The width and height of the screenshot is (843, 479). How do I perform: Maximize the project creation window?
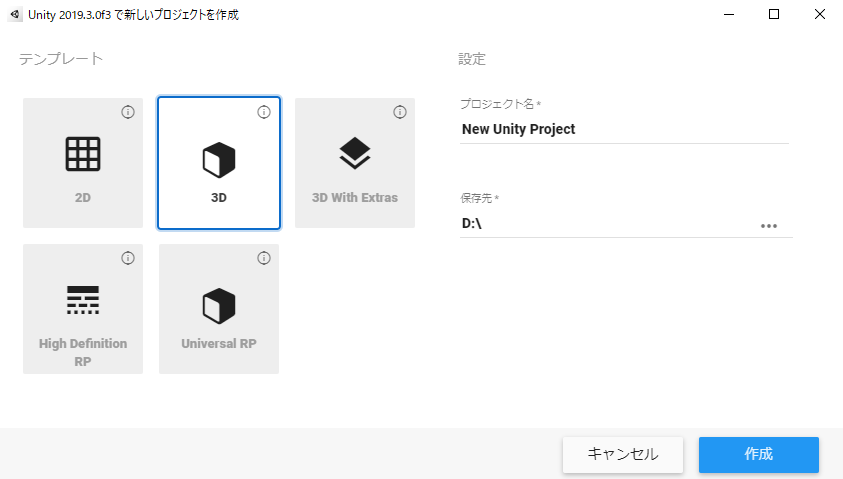774,15
